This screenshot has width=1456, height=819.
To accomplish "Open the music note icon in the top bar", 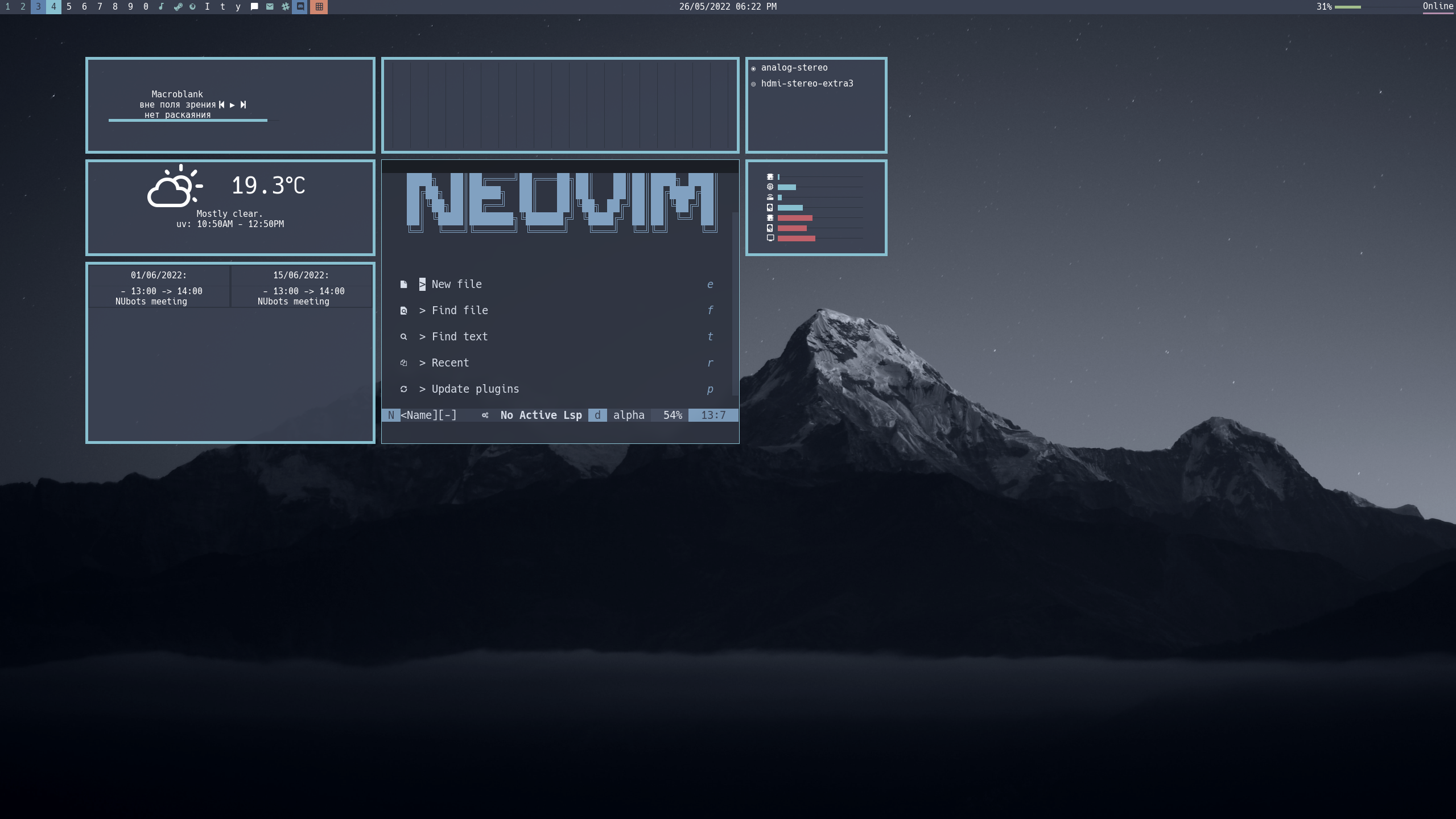I will tap(161, 7).
